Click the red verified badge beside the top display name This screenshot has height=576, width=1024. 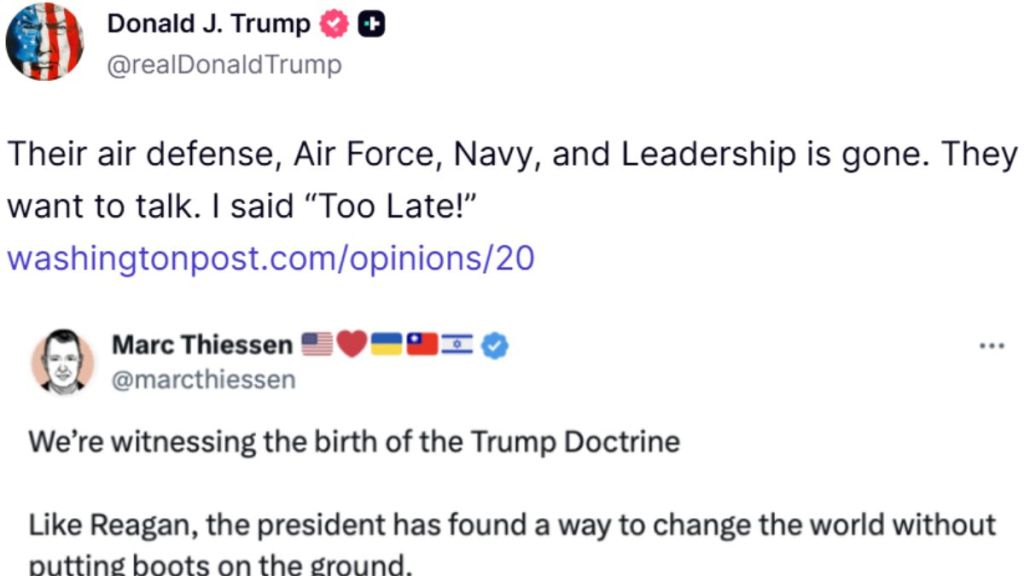coord(334,26)
